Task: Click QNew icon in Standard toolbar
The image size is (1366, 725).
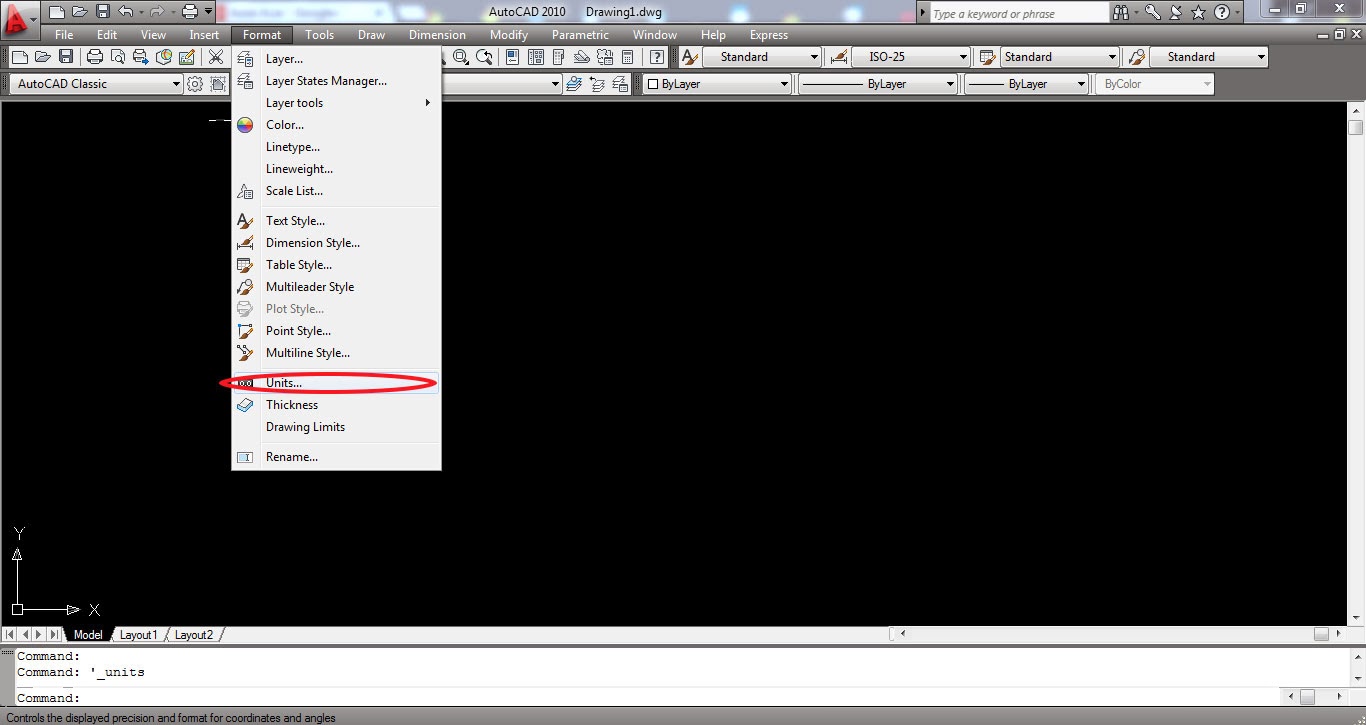Action: 18,57
